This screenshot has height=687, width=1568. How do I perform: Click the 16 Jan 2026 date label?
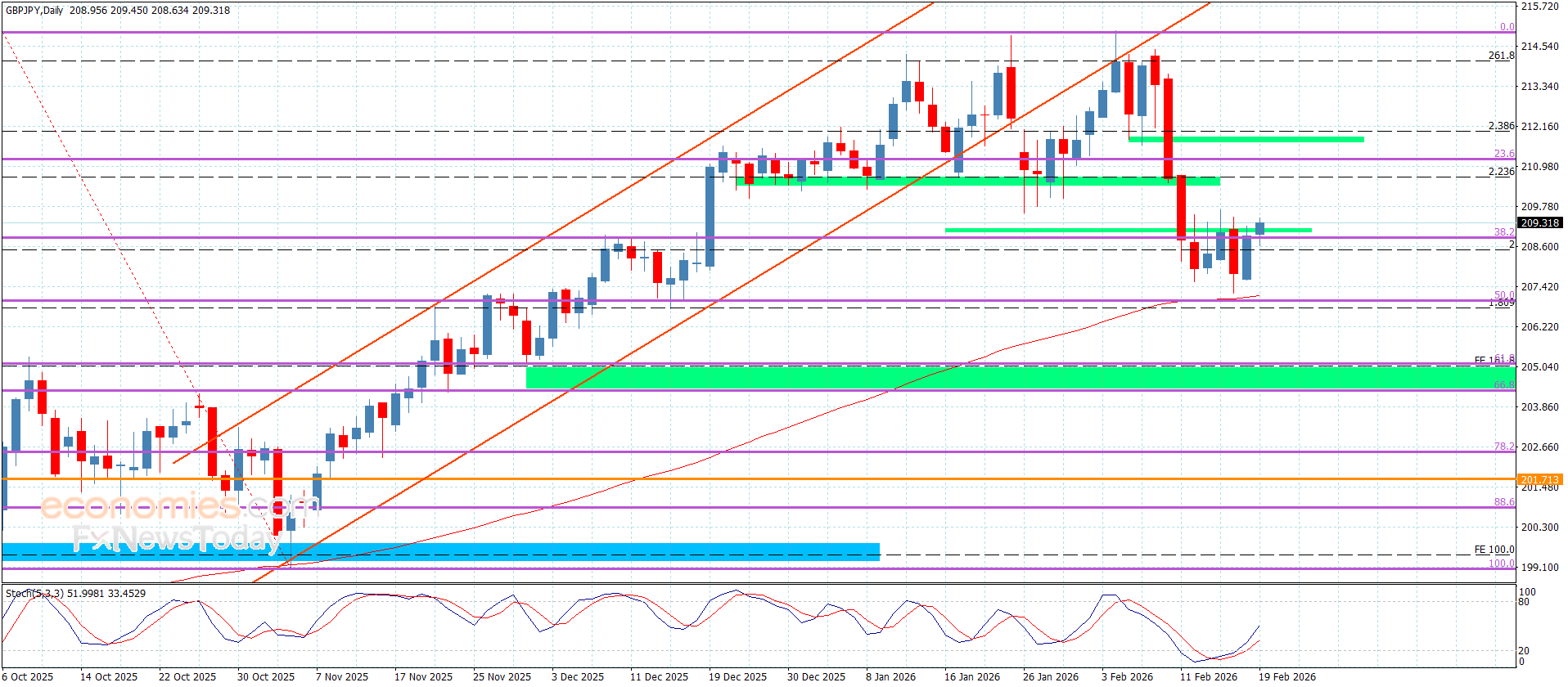click(x=972, y=676)
